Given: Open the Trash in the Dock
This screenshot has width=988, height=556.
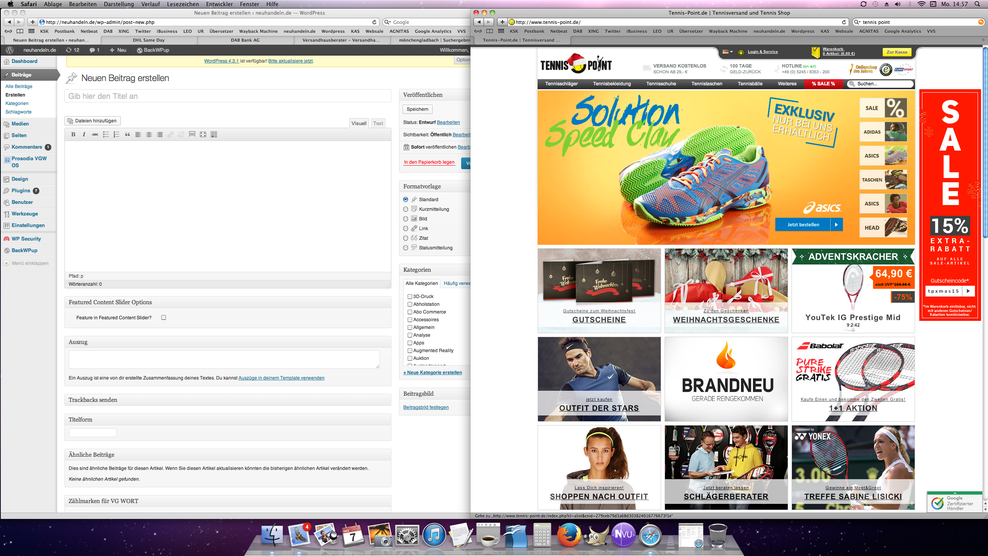Looking at the screenshot, I should click(x=718, y=535).
